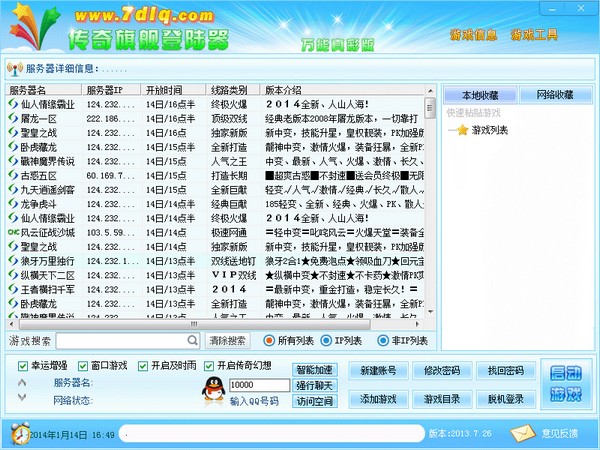Open the 游戏信息 menu
The image size is (600, 450).
click(473, 35)
